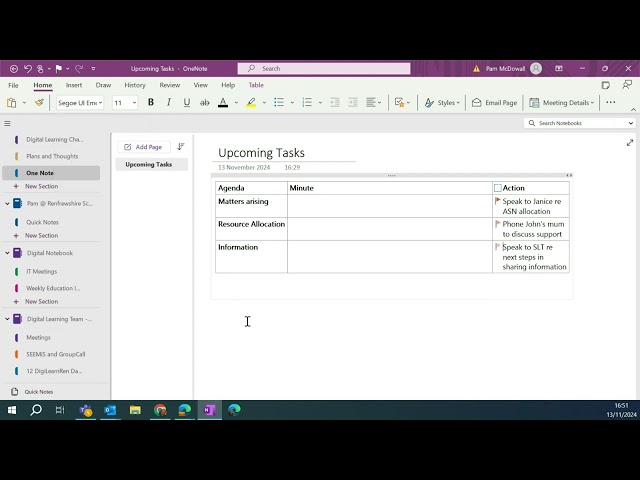Open the Plans and Thoughts section
Image resolution: width=640 pixels, height=480 pixels.
(x=51, y=156)
